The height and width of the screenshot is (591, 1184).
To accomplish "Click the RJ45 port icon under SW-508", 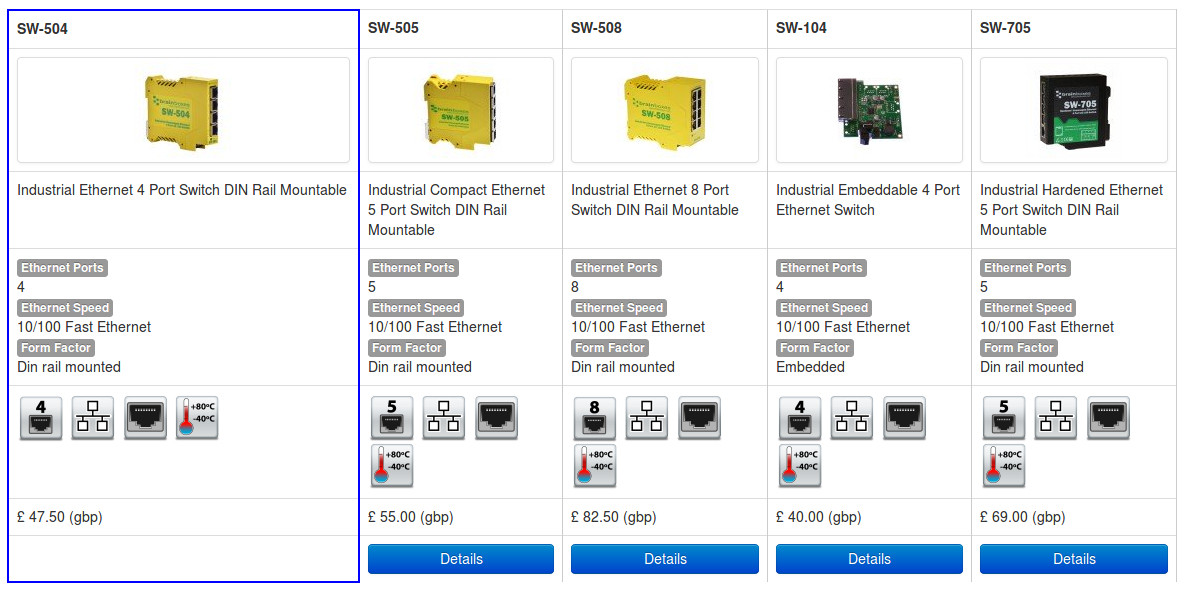I will tap(699, 418).
